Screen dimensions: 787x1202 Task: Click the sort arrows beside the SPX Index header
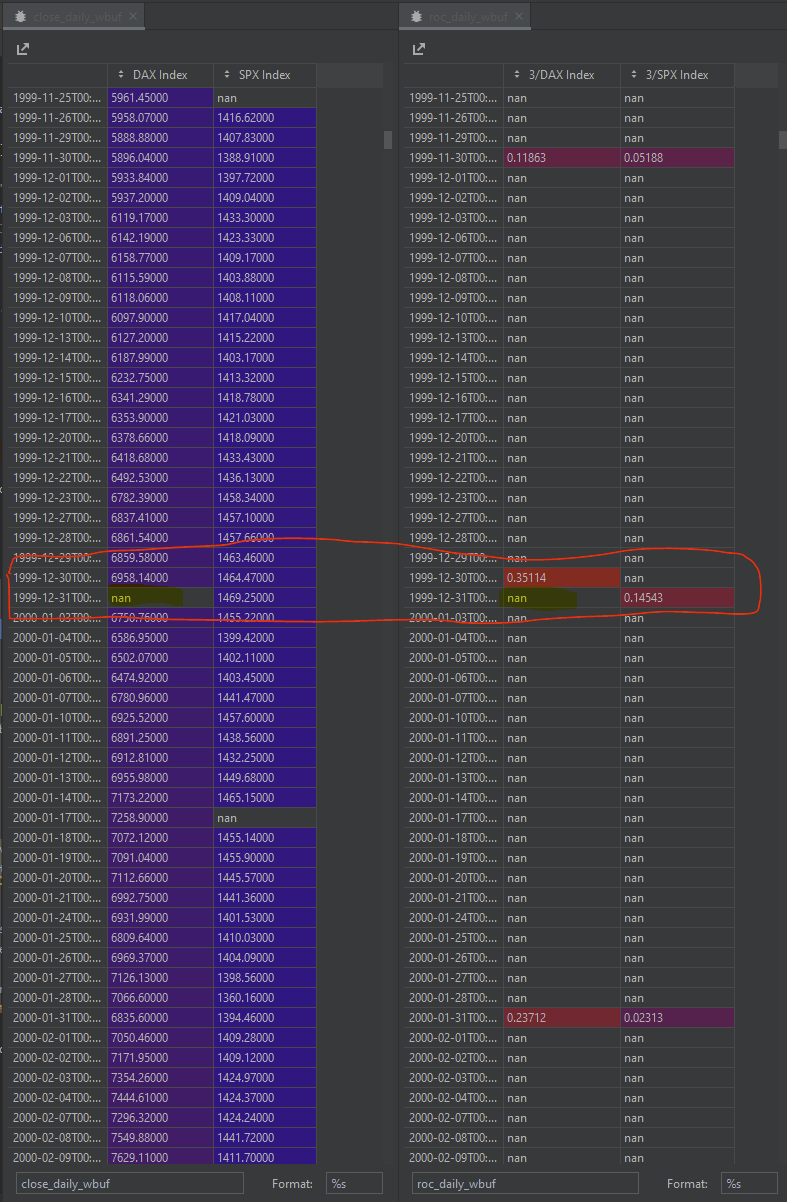[x=228, y=75]
